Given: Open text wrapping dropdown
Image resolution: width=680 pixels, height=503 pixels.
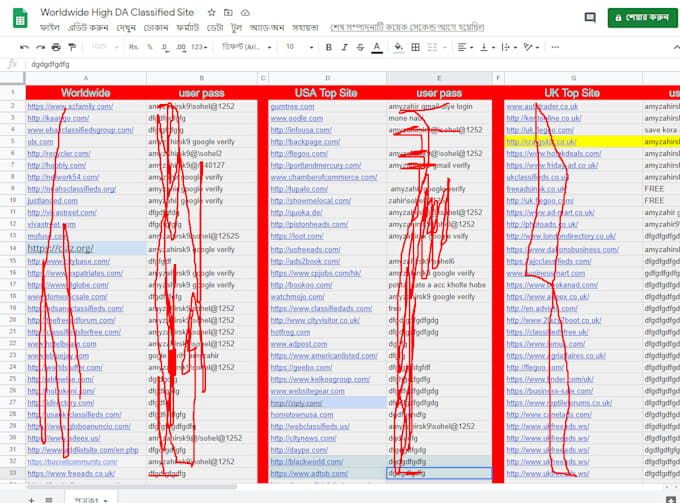Looking at the screenshot, I should pos(509,47).
